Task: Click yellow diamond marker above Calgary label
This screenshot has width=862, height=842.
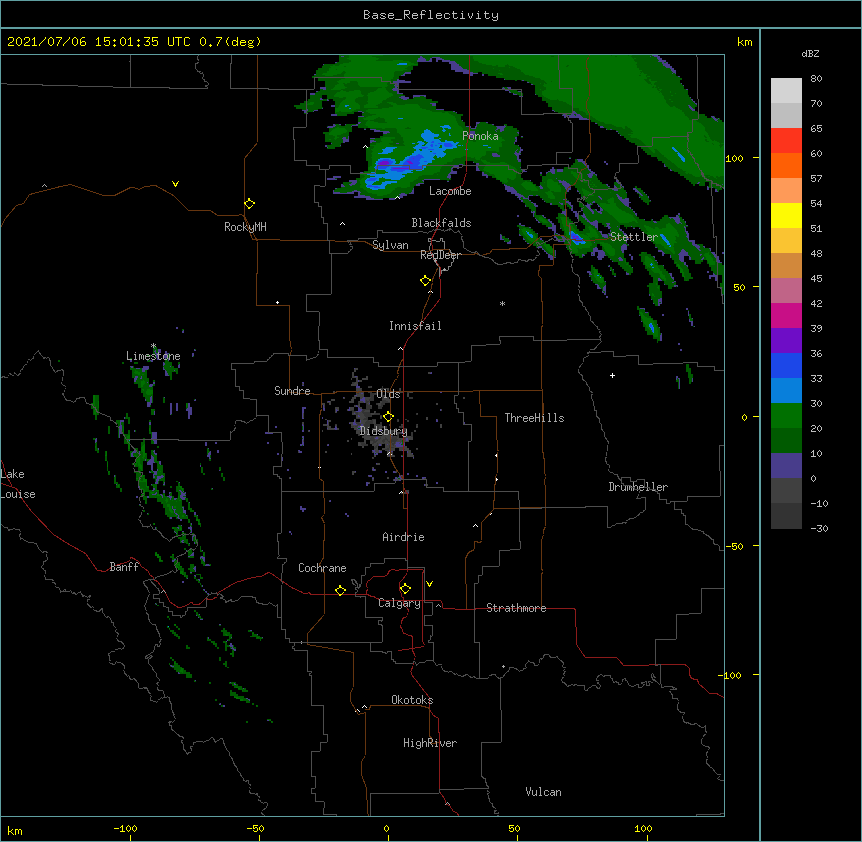Action: 405,589
